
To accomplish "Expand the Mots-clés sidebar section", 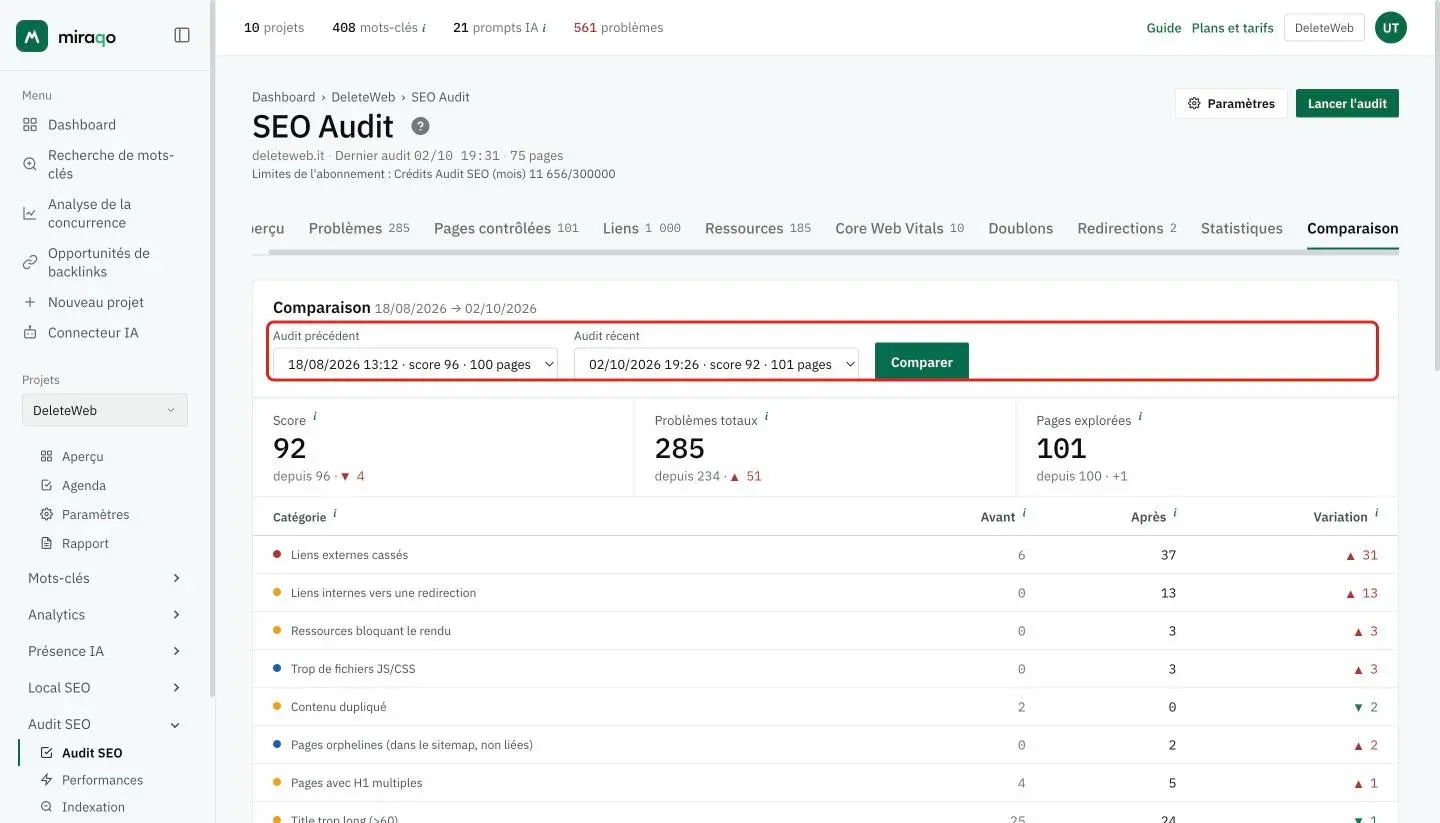I will (104, 578).
